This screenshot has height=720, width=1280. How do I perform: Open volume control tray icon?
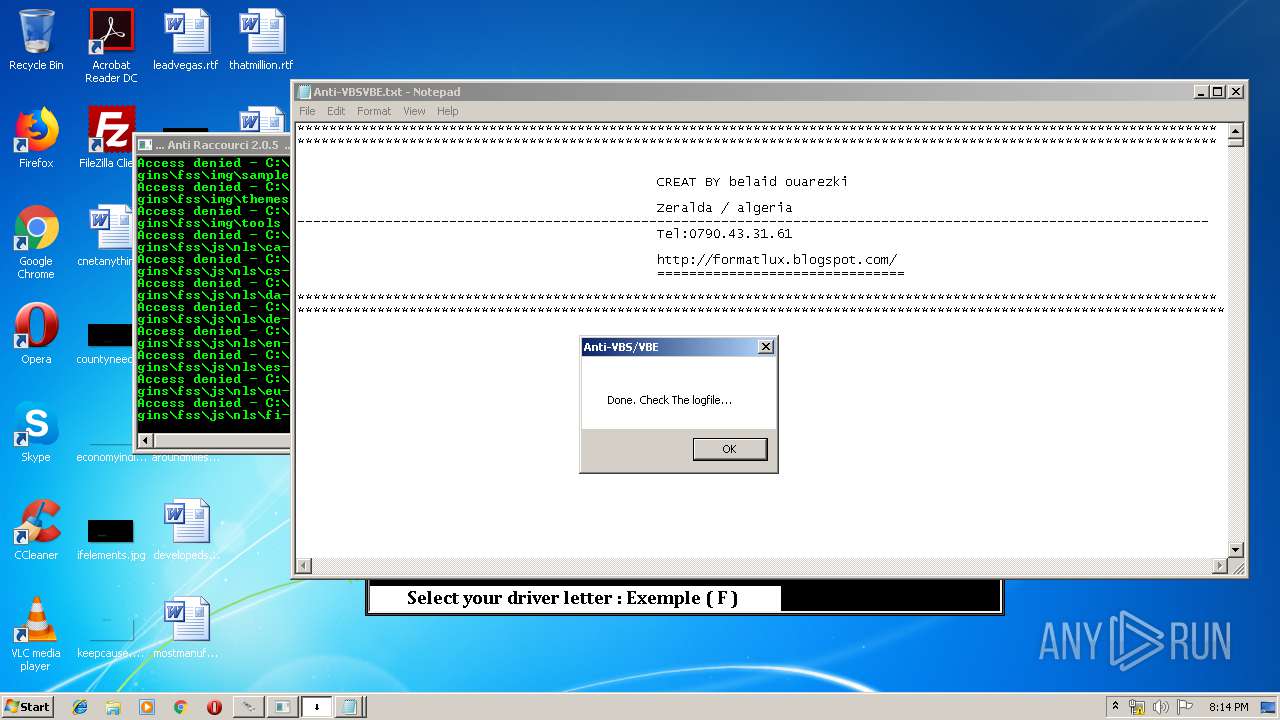pyautogui.click(x=1162, y=707)
